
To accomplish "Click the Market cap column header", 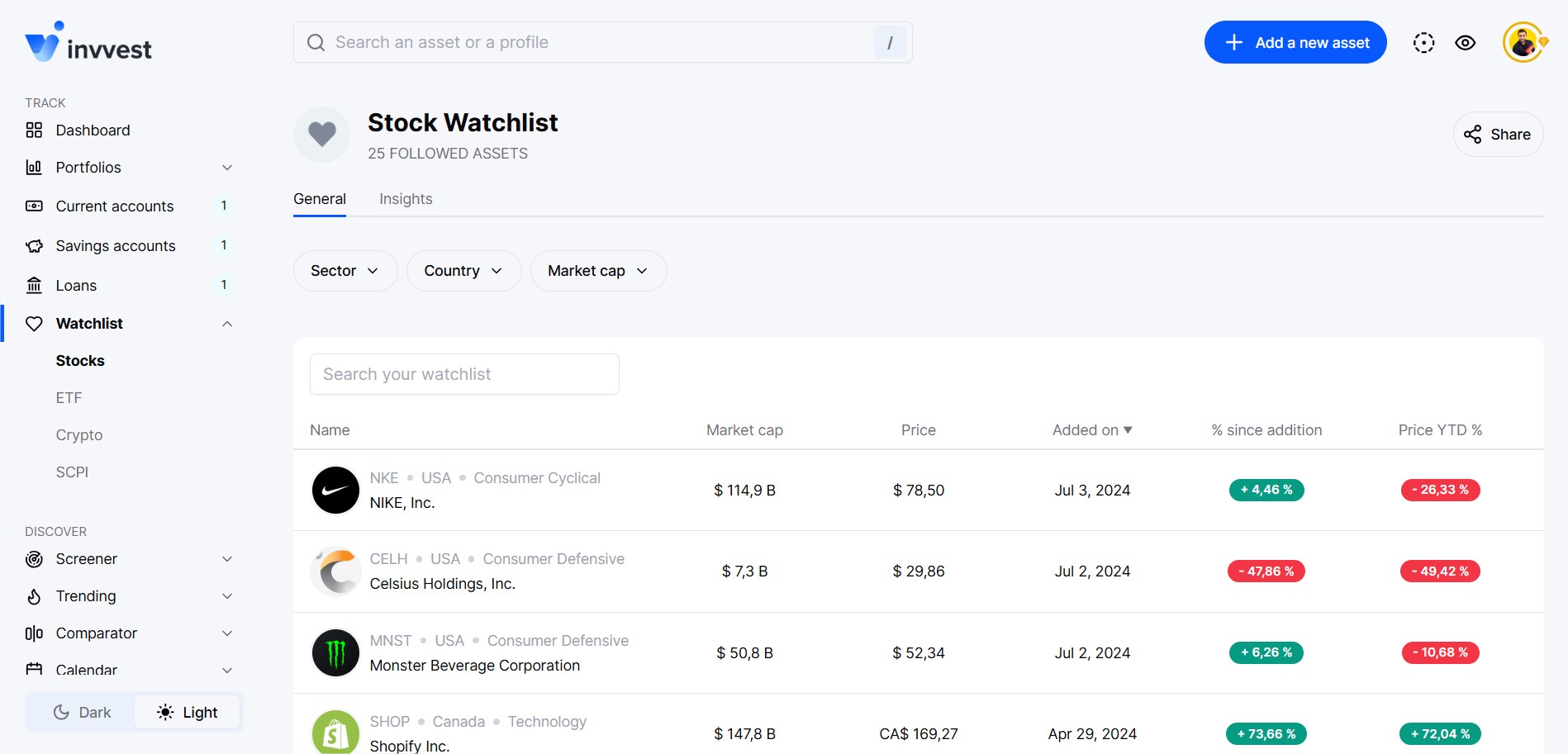I will coord(744,430).
